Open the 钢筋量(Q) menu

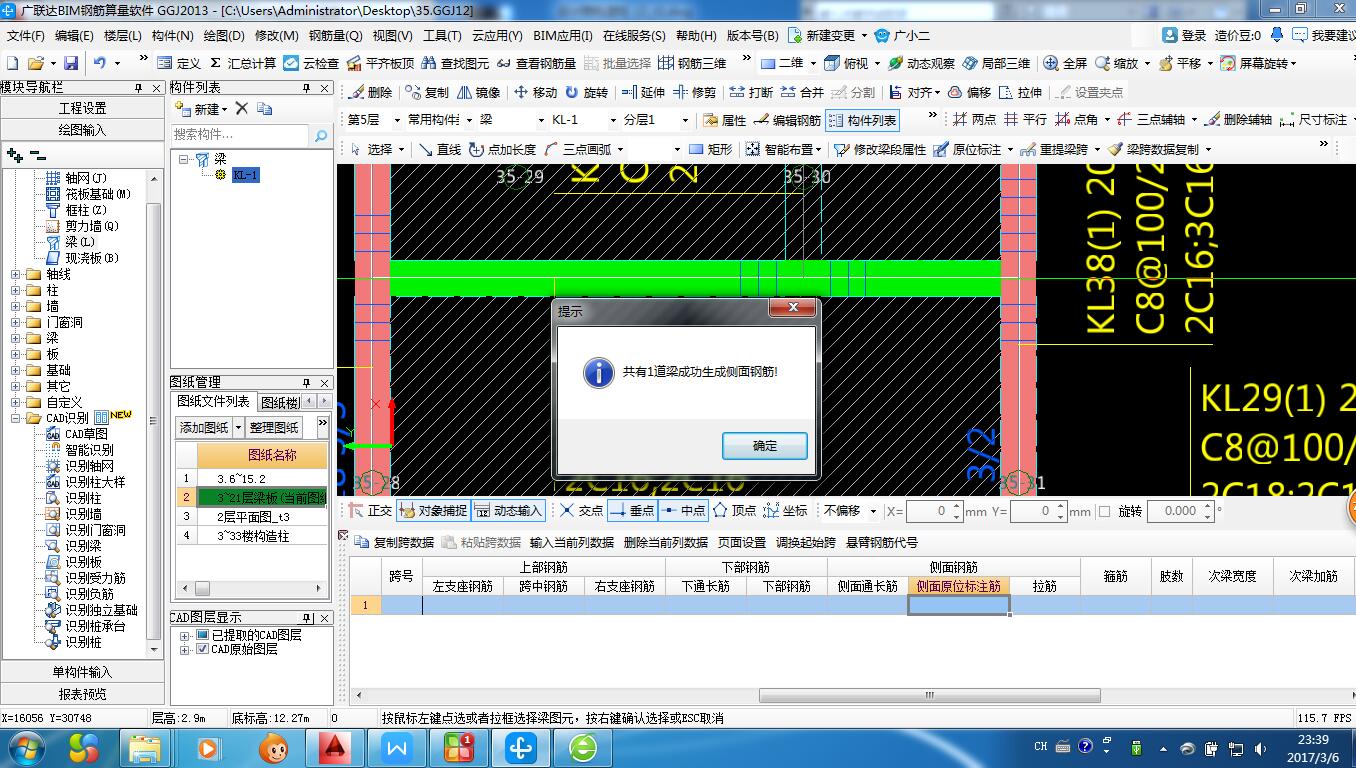tap(335, 35)
